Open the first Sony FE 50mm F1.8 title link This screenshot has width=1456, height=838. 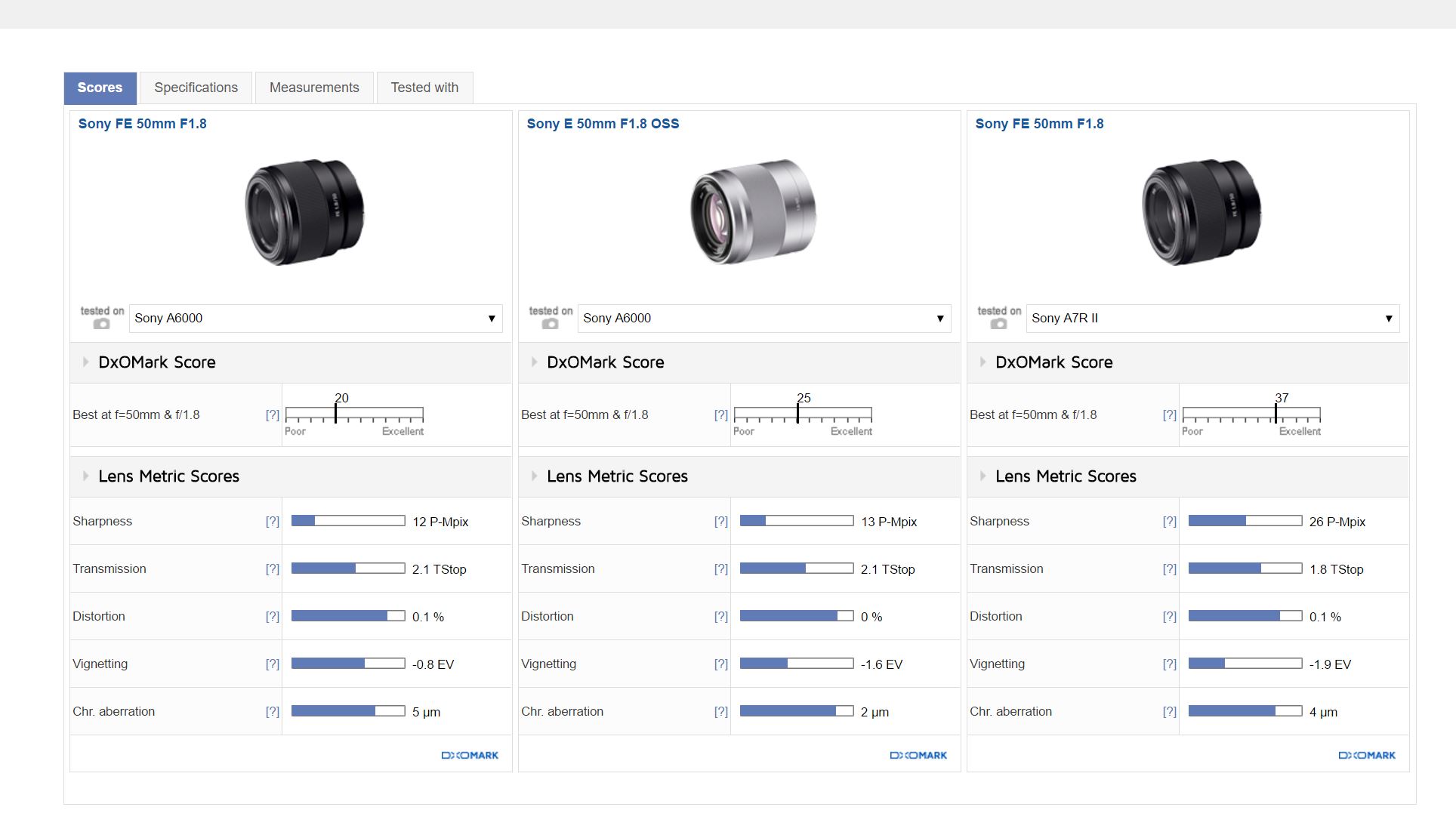142,124
